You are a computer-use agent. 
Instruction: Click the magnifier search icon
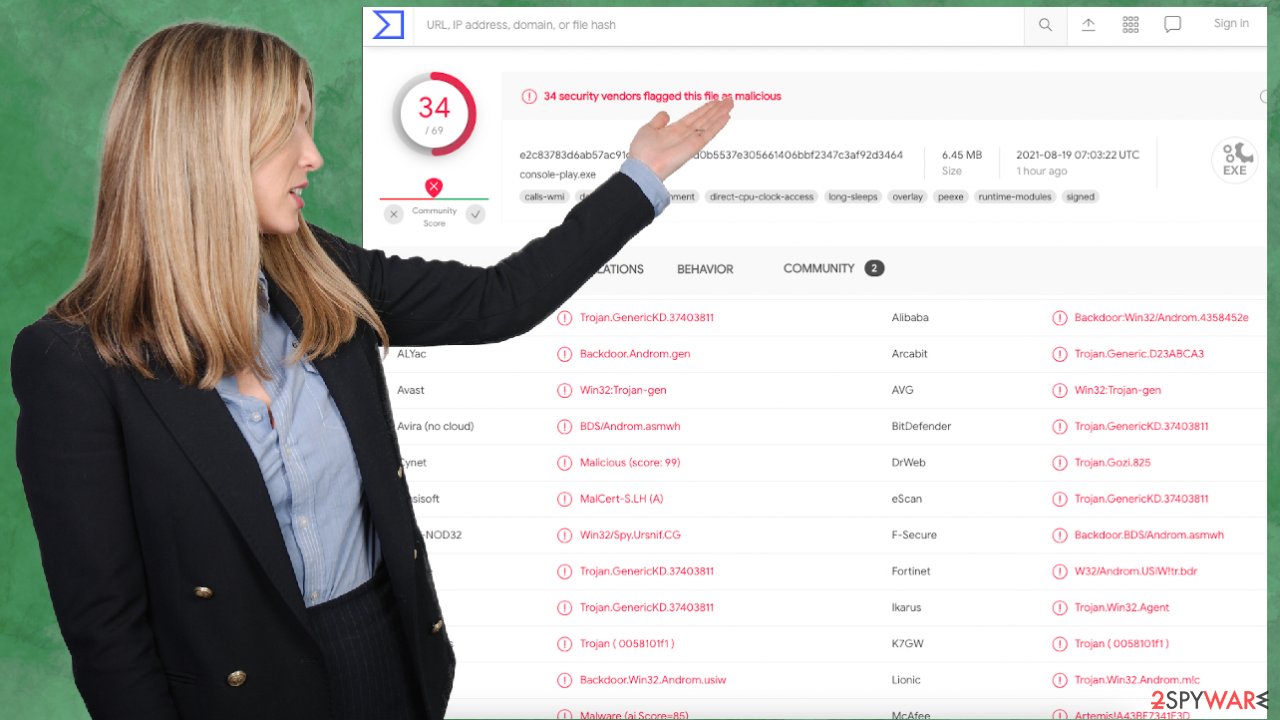(x=1045, y=25)
